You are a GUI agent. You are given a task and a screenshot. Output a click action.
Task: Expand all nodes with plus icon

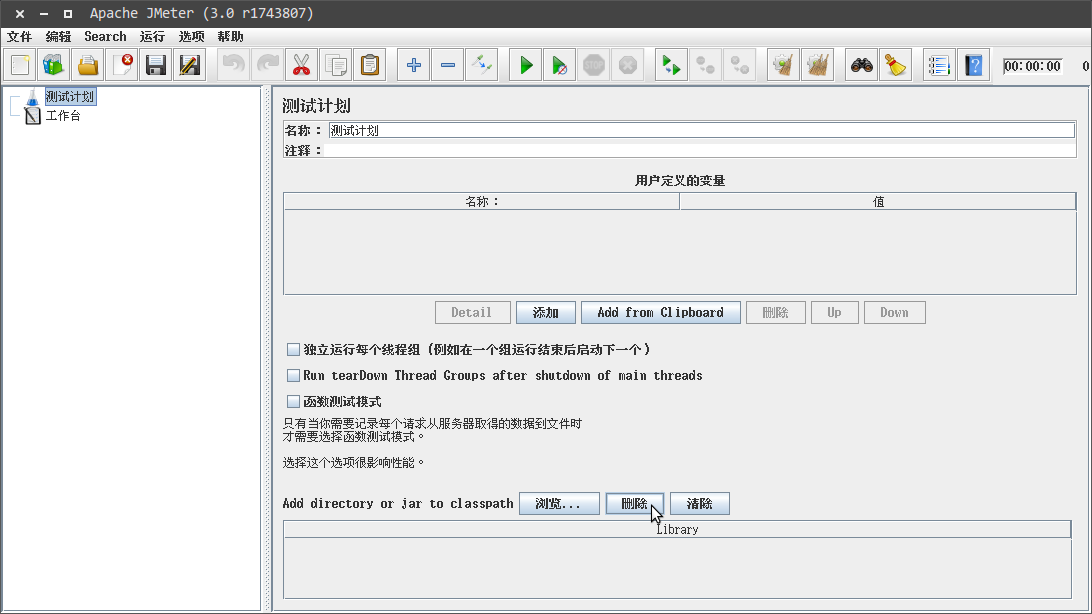point(414,65)
